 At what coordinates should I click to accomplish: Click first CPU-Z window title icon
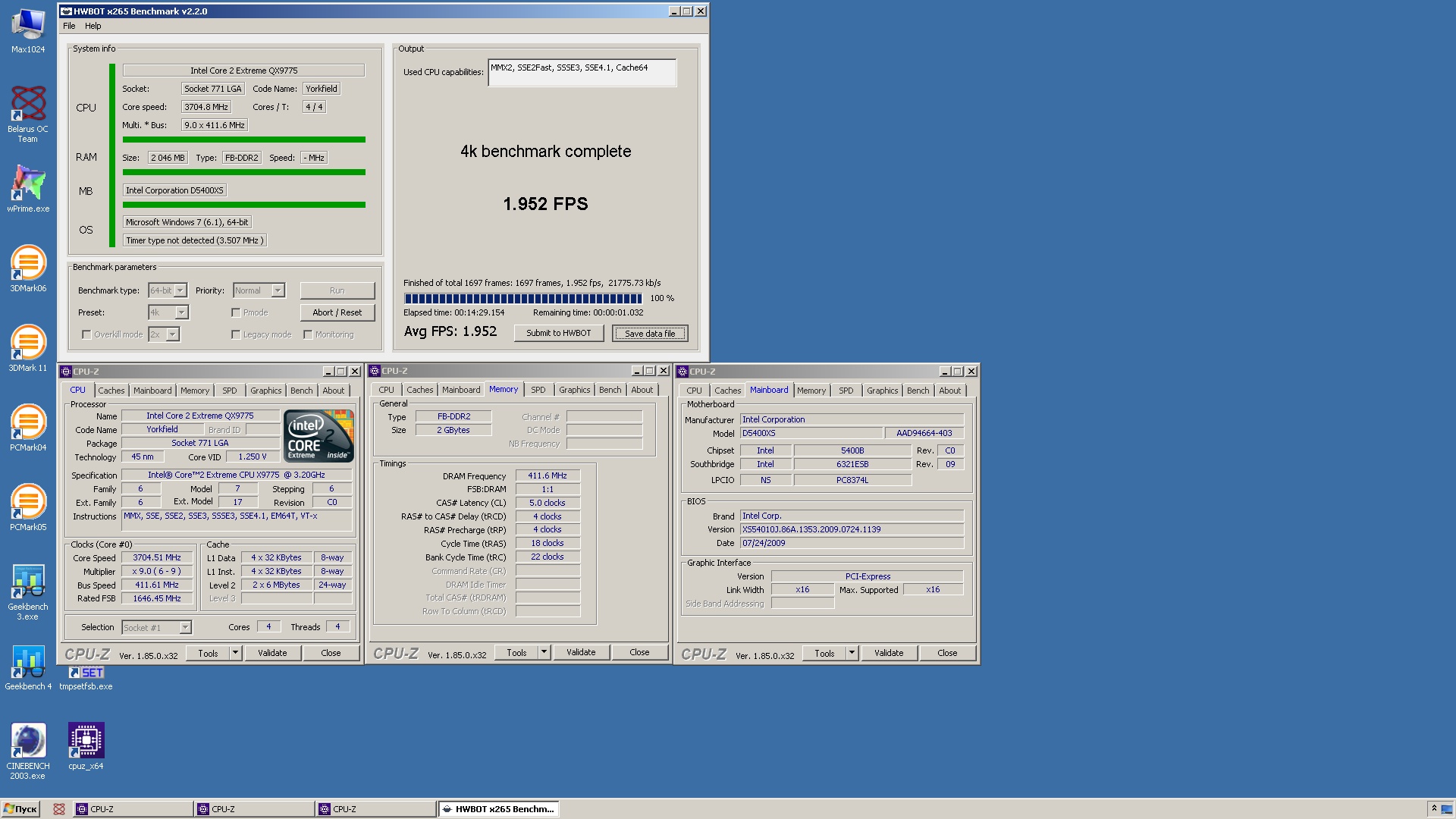[x=66, y=372]
